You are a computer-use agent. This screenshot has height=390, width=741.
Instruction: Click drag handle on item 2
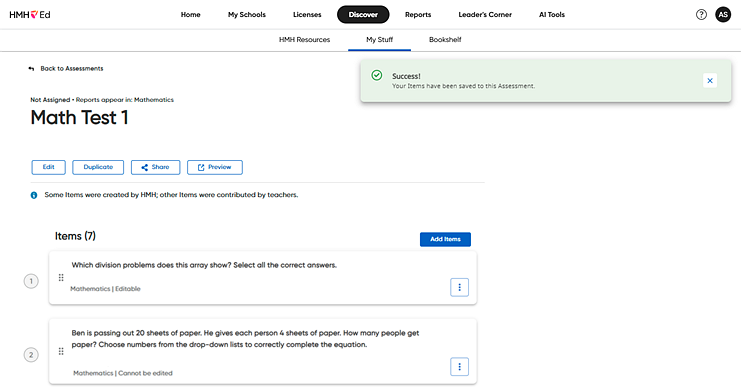click(x=61, y=351)
